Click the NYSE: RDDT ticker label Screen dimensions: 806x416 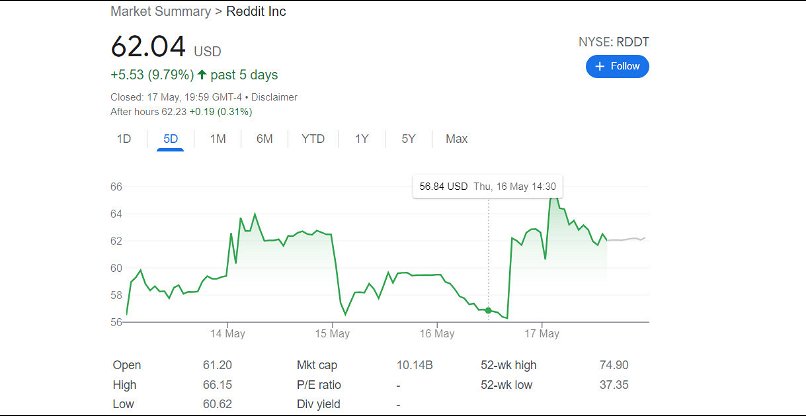[613, 42]
